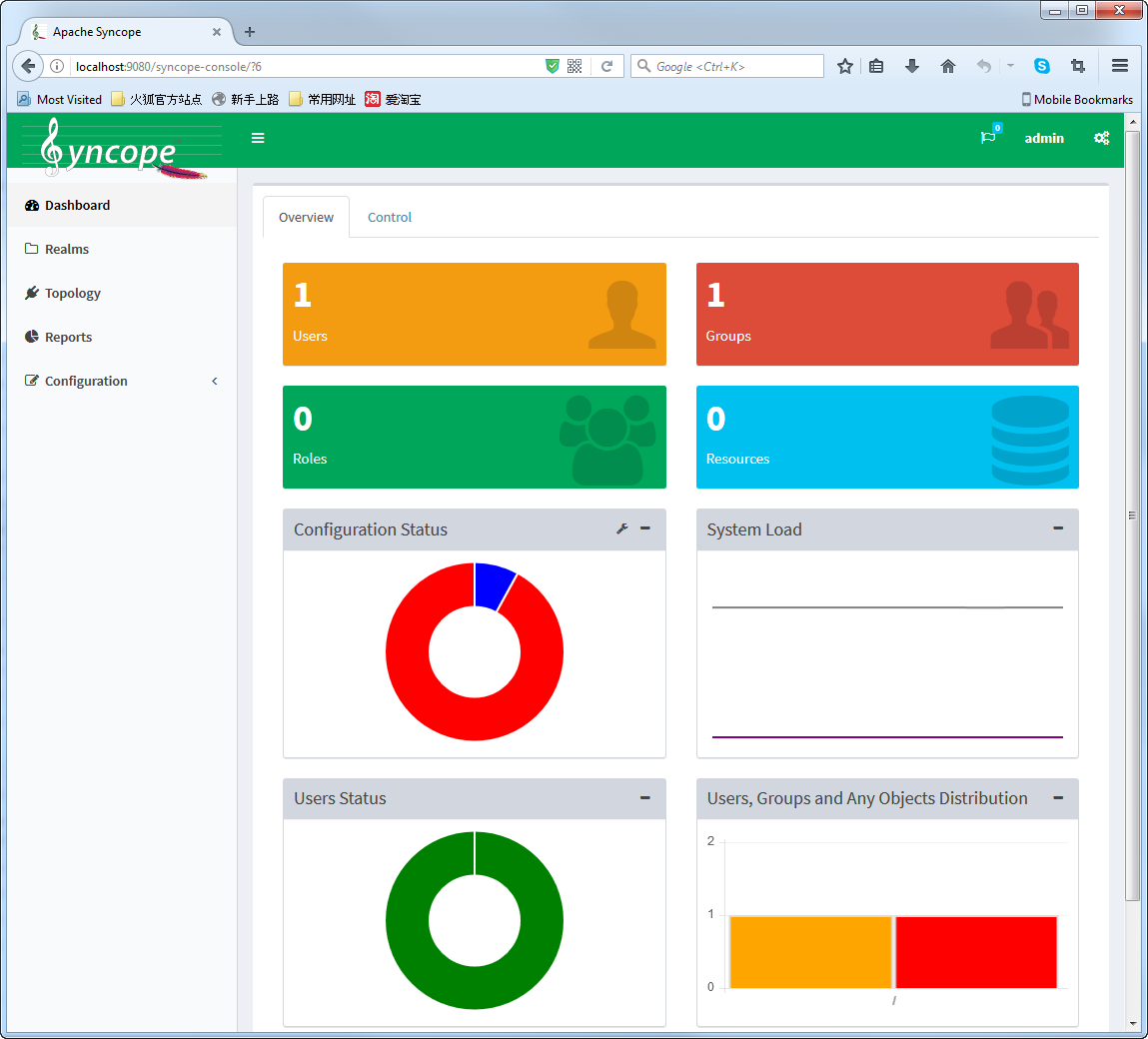
Task: Open the gears settings icon in header
Action: 1101,139
